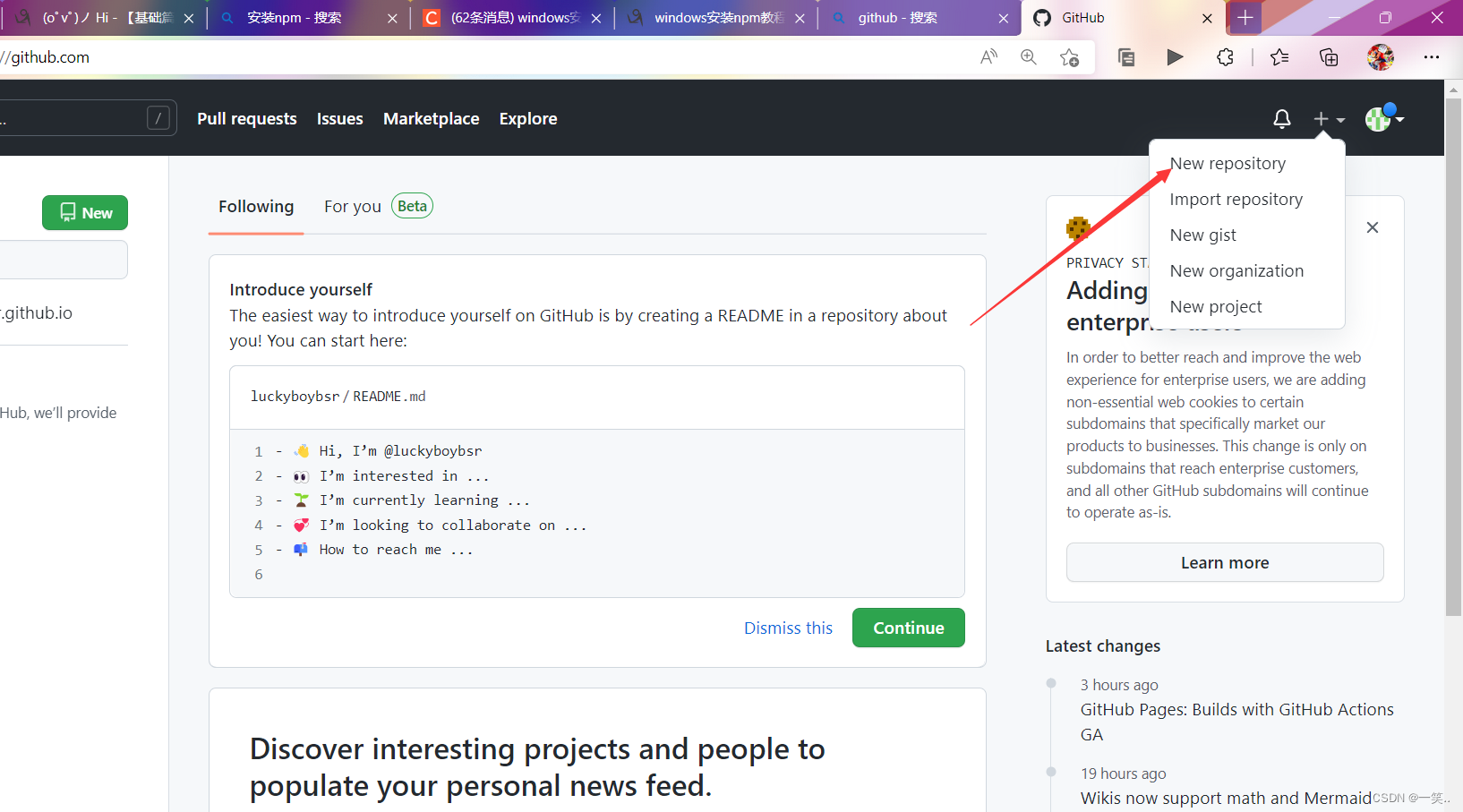Open Collections icon in toolbar
Screen dimensions: 1463x812
pyautogui.click(x=1329, y=57)
